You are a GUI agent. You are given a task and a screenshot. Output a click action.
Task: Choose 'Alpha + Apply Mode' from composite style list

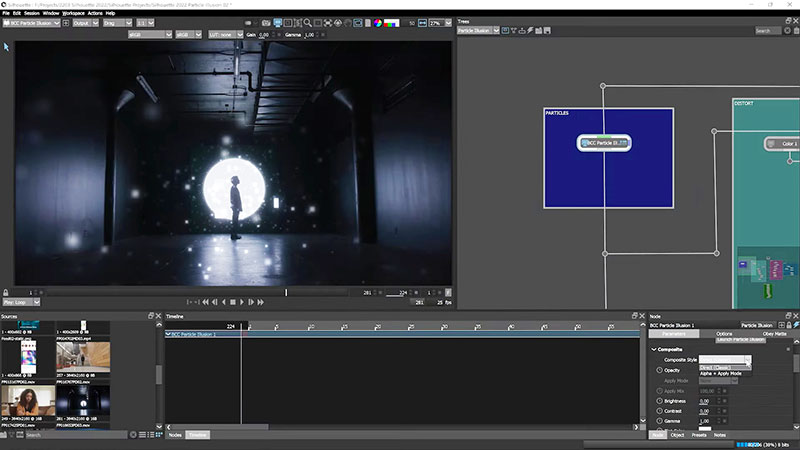(720, 373)
